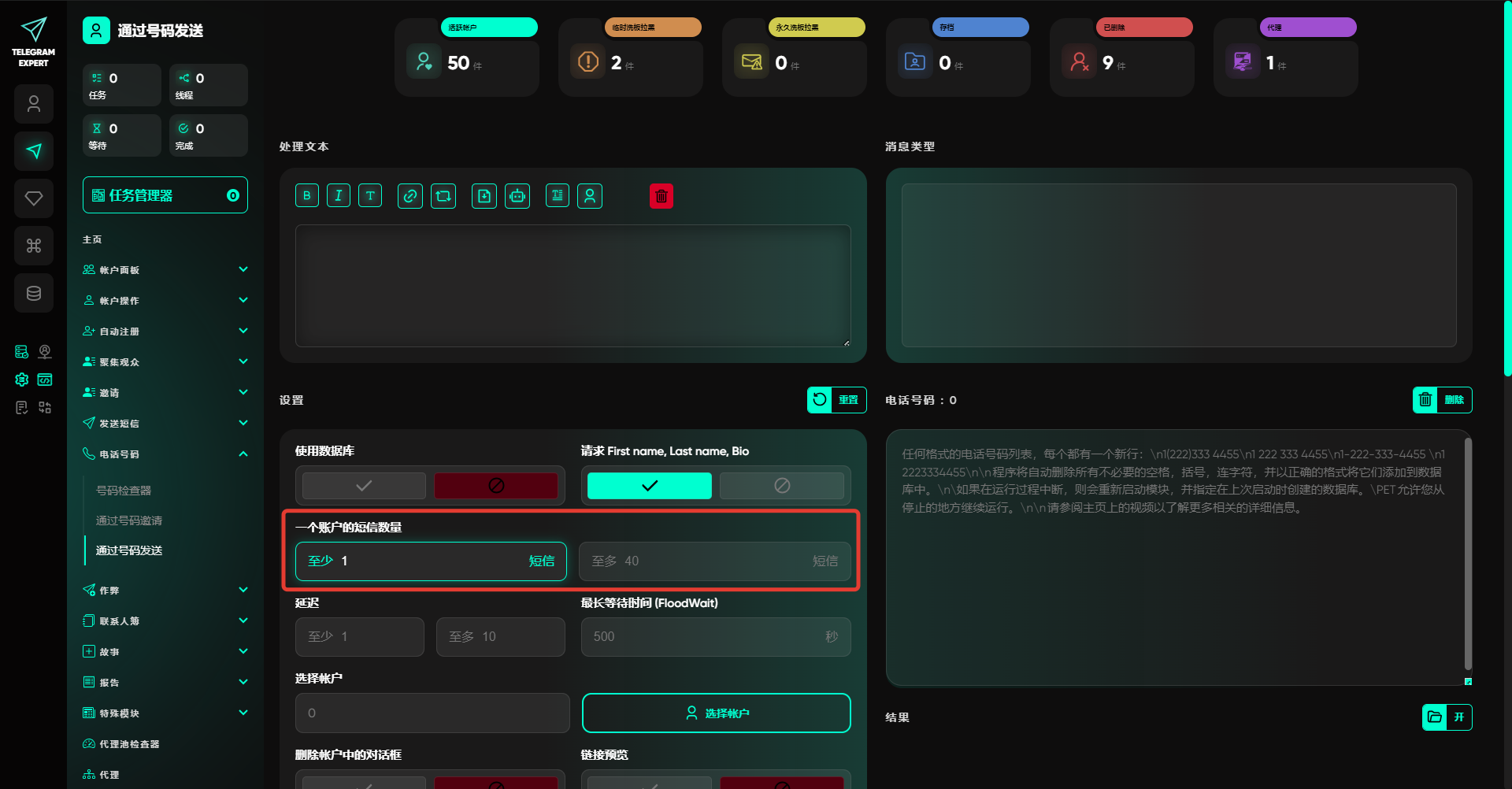Click the diamond icon in left sidebar
Viewport: 1512px width, 789px height.
tap(34, 198)
